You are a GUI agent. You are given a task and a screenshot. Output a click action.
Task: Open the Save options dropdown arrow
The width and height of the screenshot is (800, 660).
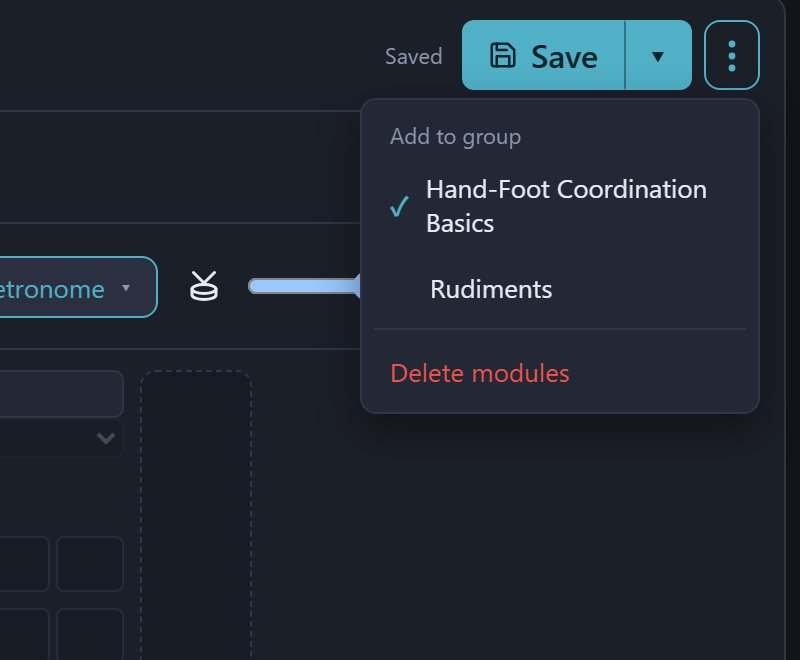coord(658,55)
